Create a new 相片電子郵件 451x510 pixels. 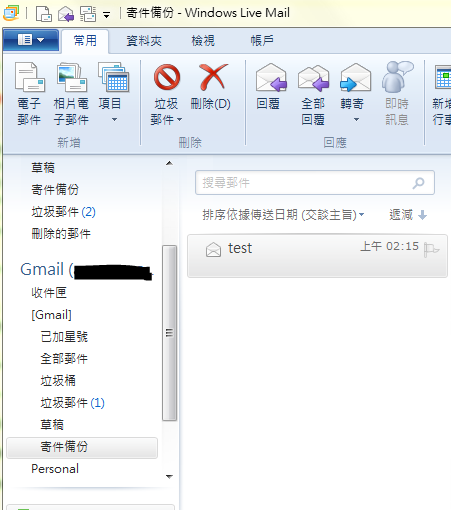click(71, 93)
